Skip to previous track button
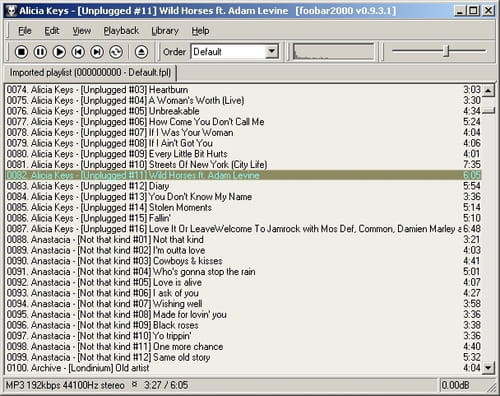 pos(78,52)
